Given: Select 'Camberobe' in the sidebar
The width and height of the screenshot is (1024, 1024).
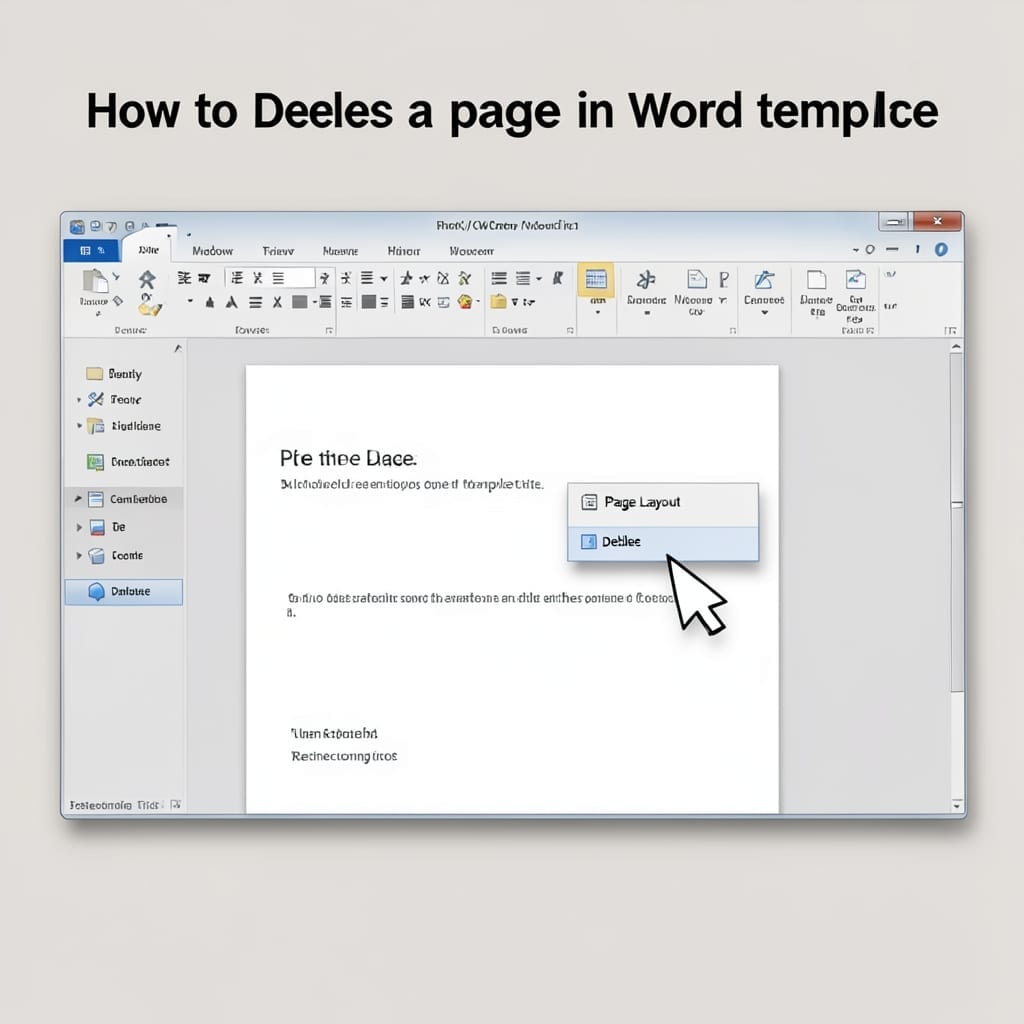Looking at the screenshot, I should [x=123, y=499].
